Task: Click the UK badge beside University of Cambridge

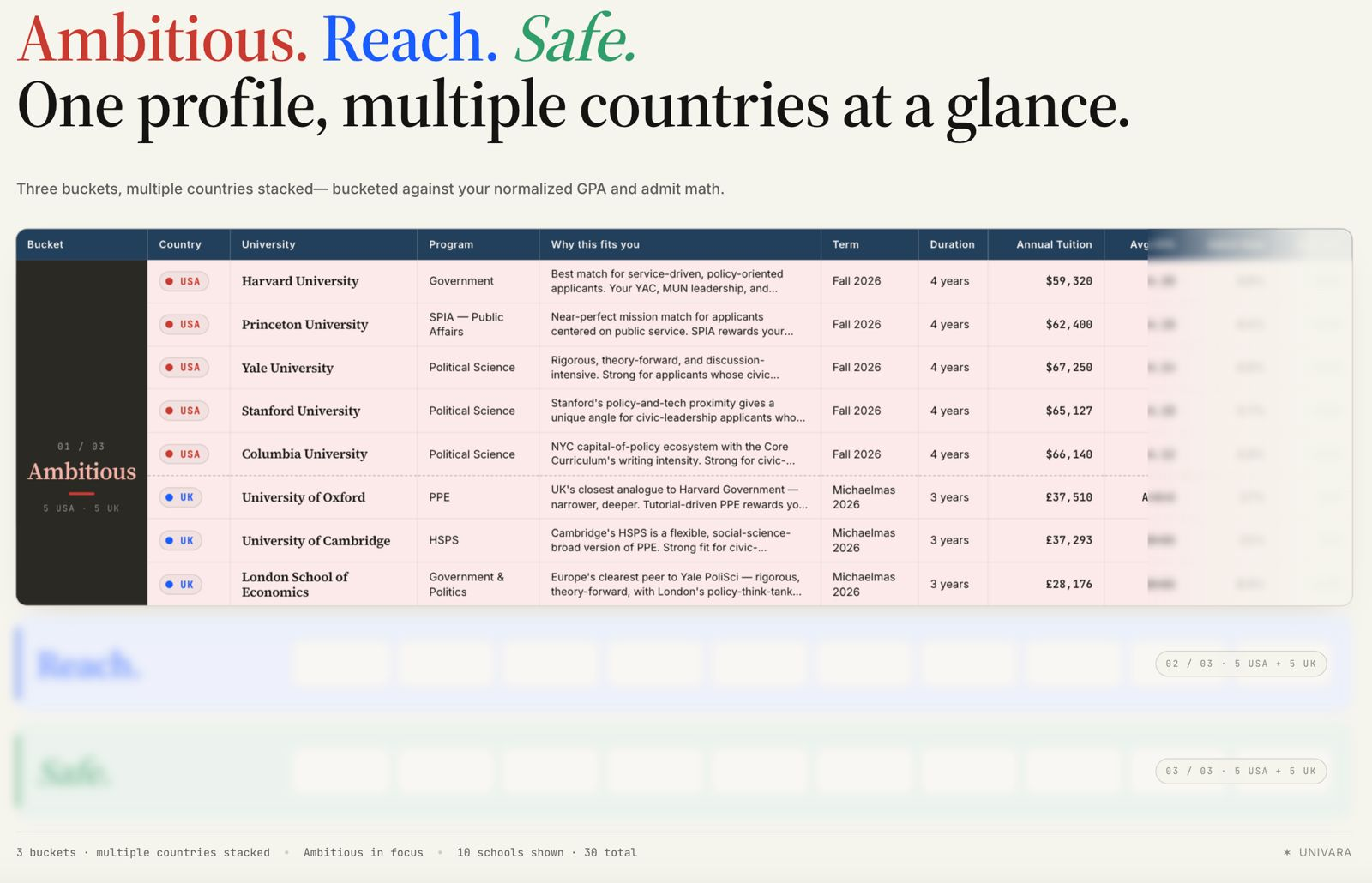Action: [181, 540]
